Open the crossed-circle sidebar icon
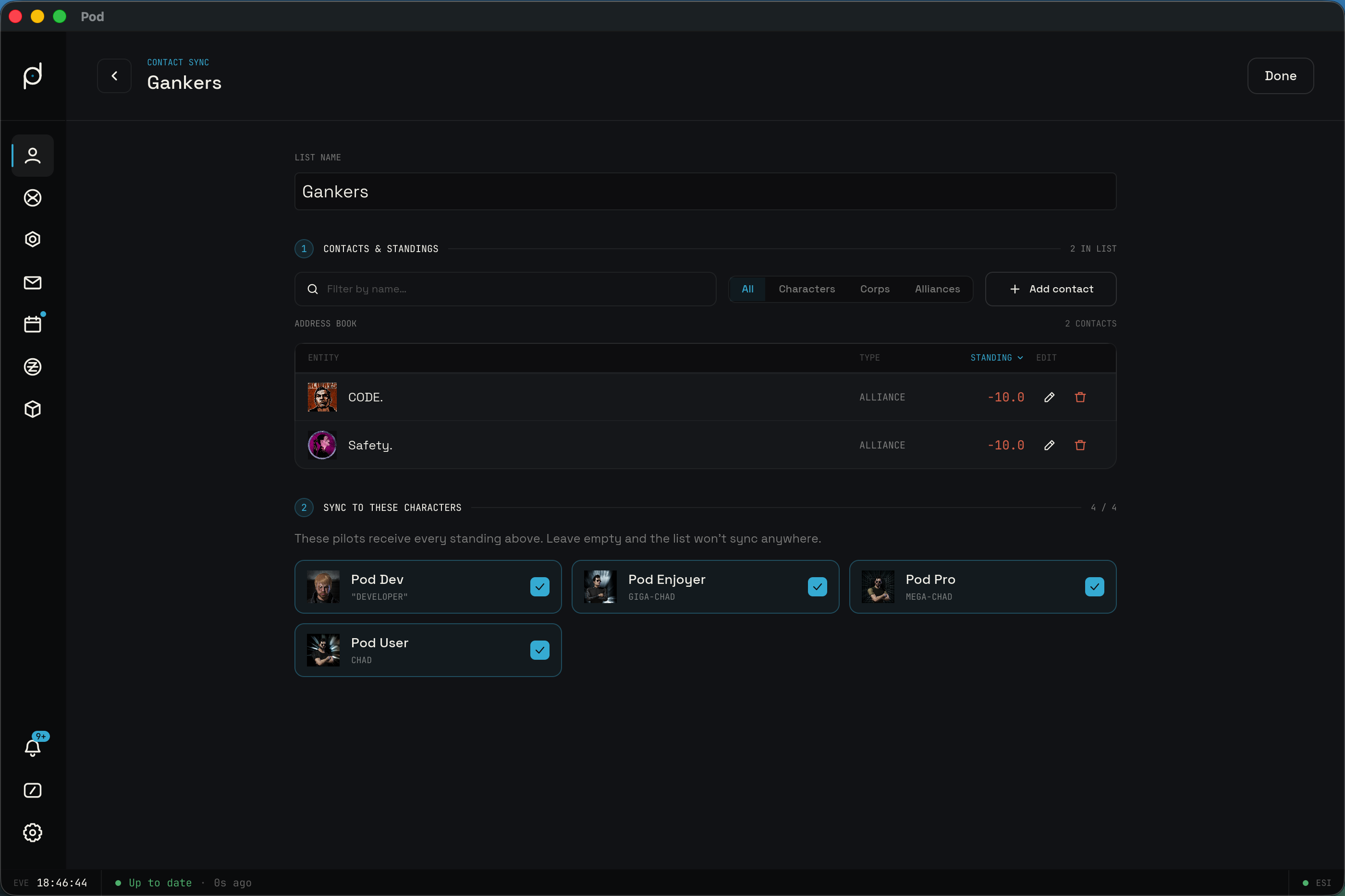This screenshot has height=896, width=1345. click(33, 198)
